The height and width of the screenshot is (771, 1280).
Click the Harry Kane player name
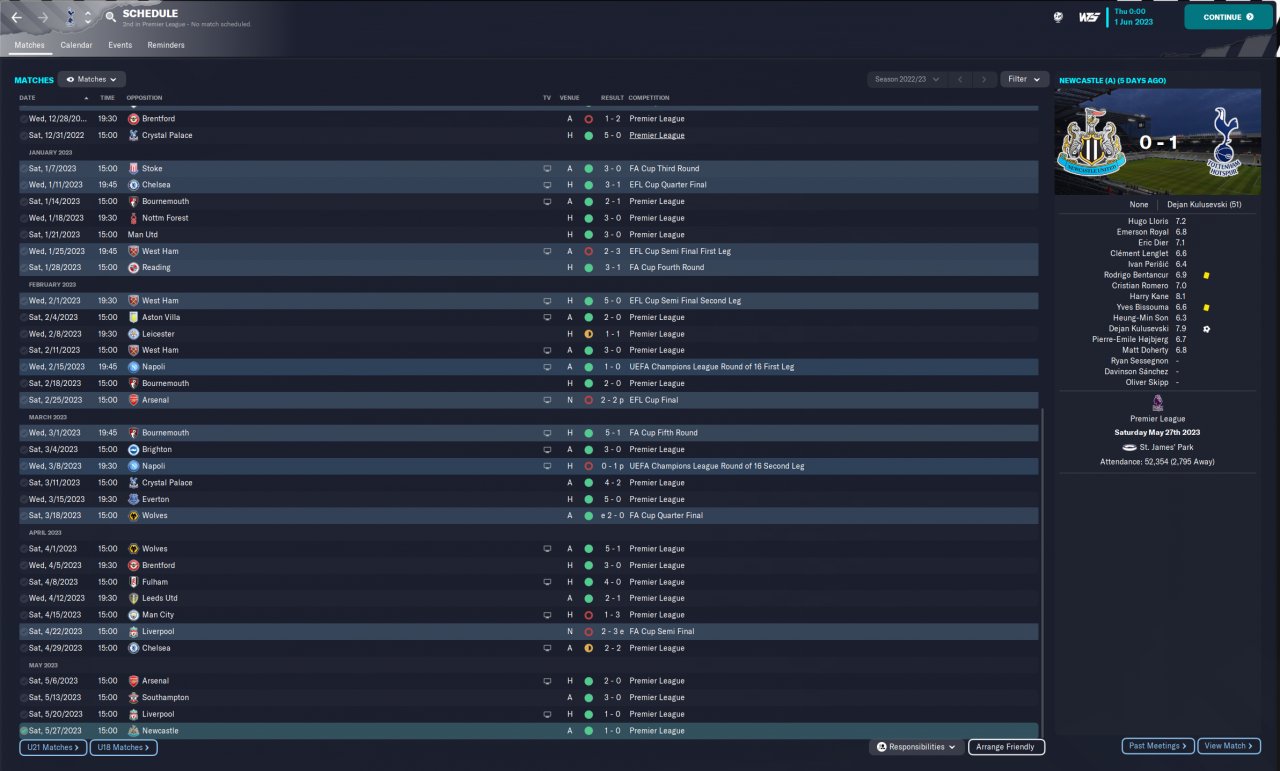pos(1149,296)
